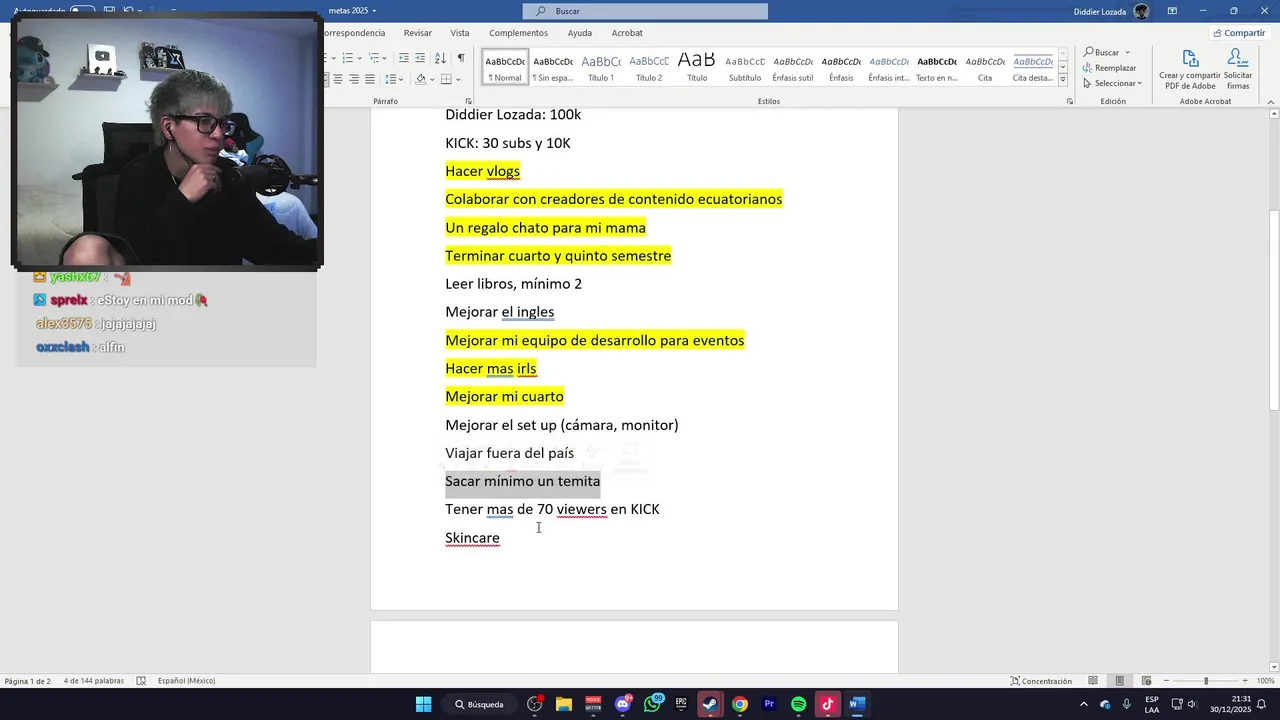Open Discord from the taskbar
1280x720 pixels.
[623, 704]
